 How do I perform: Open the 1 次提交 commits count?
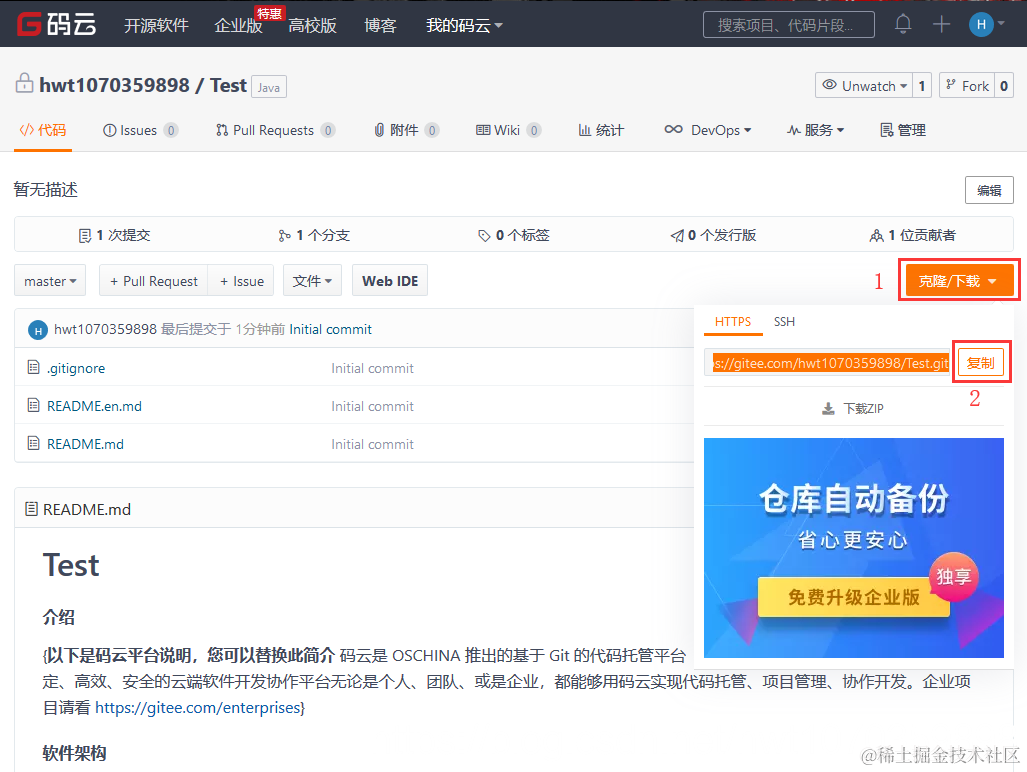(115, 235)
